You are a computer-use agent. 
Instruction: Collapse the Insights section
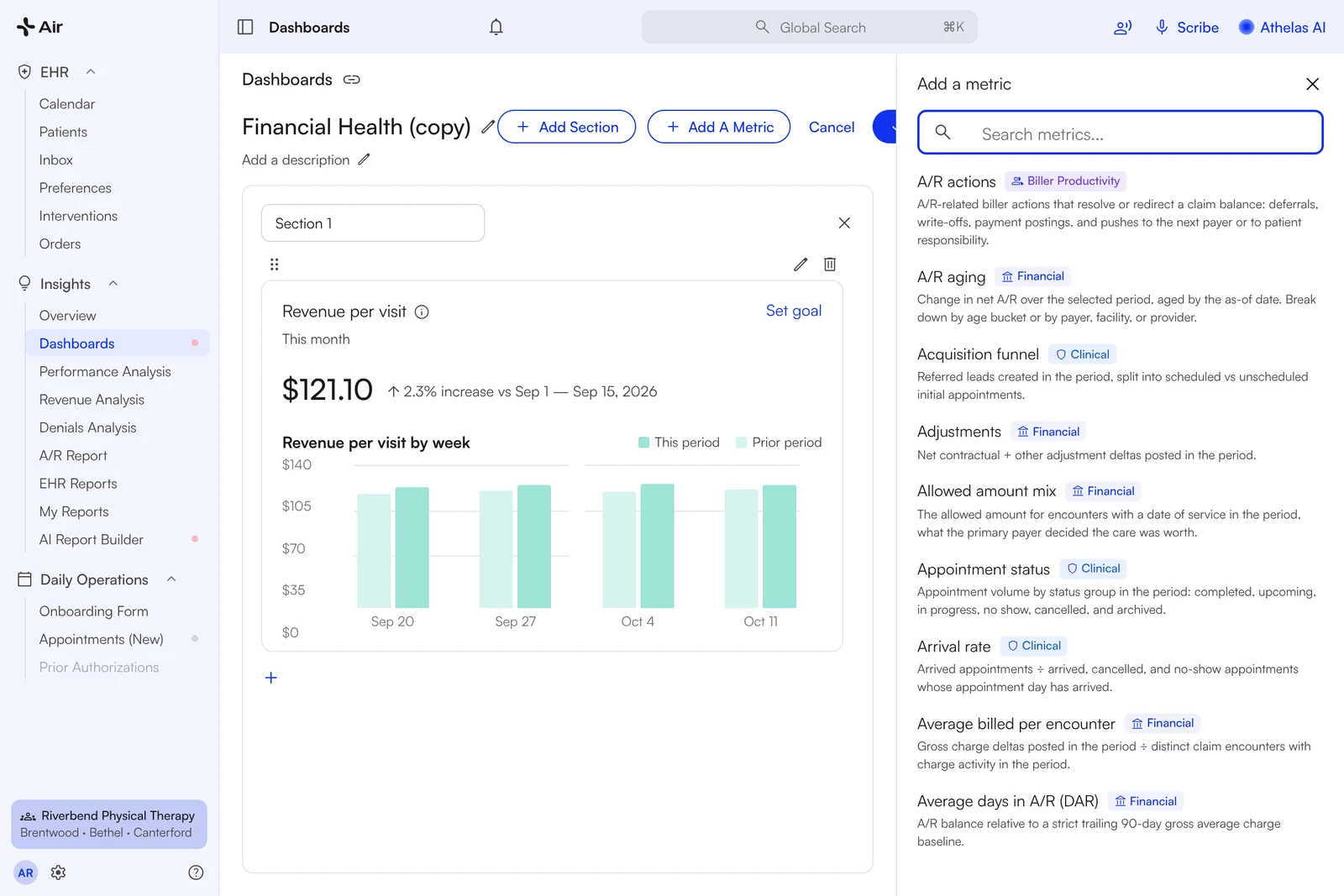[113, 284]
